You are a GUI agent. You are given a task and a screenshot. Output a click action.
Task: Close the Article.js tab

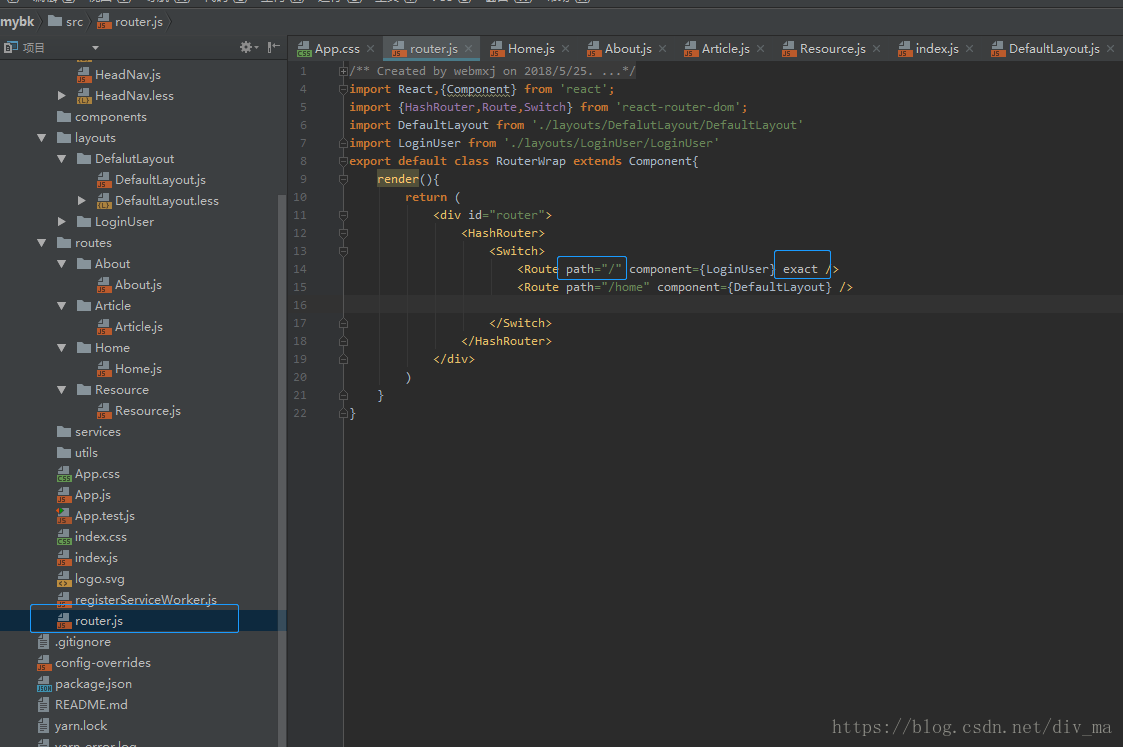pos(761,49)
